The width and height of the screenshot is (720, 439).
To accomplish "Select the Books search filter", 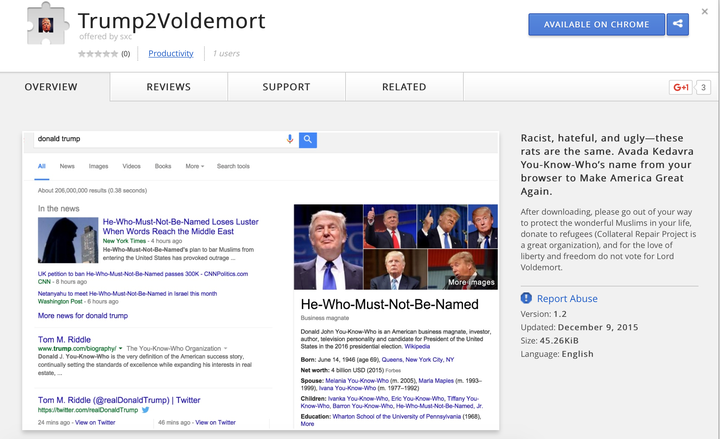I will click(163, 166).
